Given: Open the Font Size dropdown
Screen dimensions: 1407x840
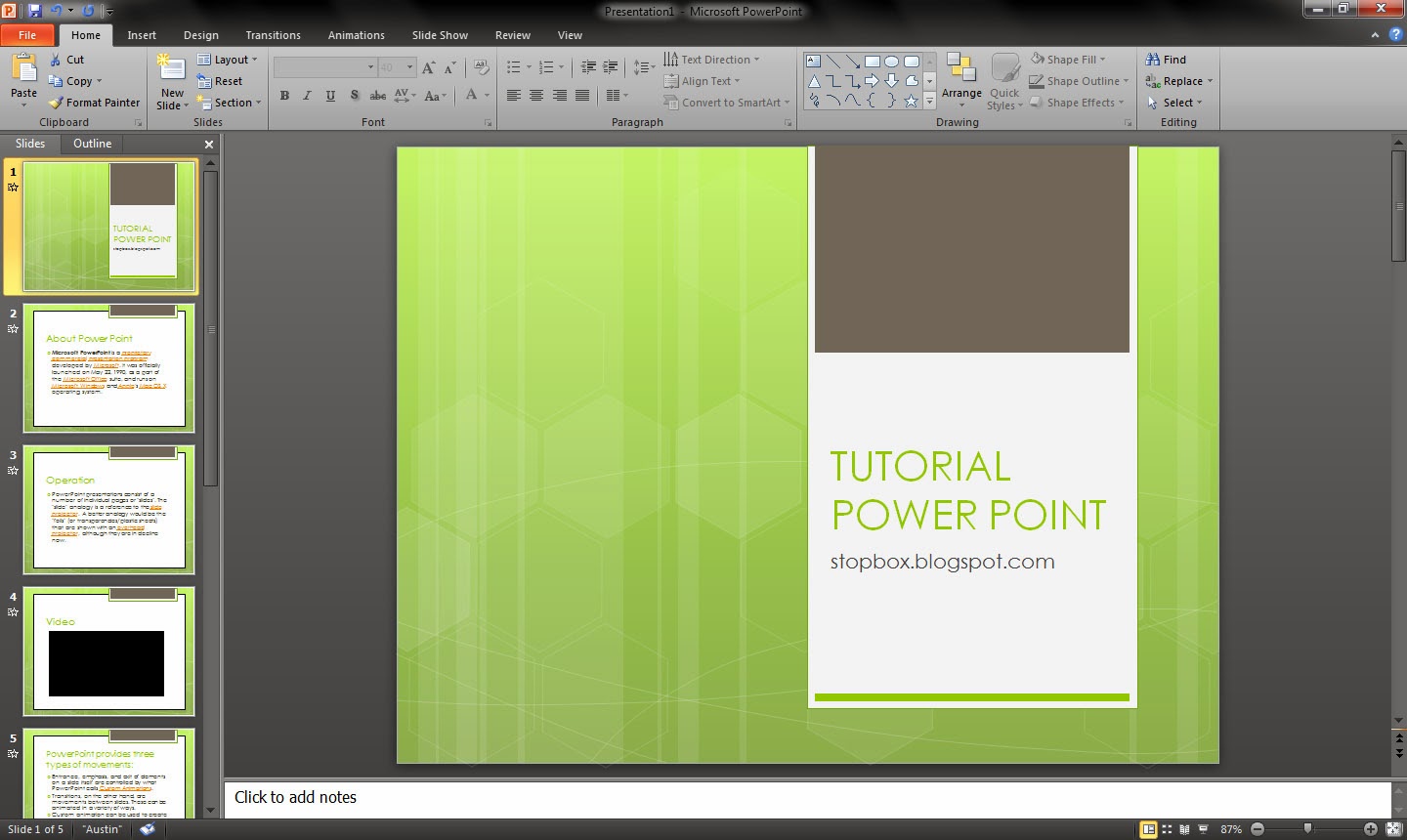Looking at the screenshot, I should click(410, 66).
